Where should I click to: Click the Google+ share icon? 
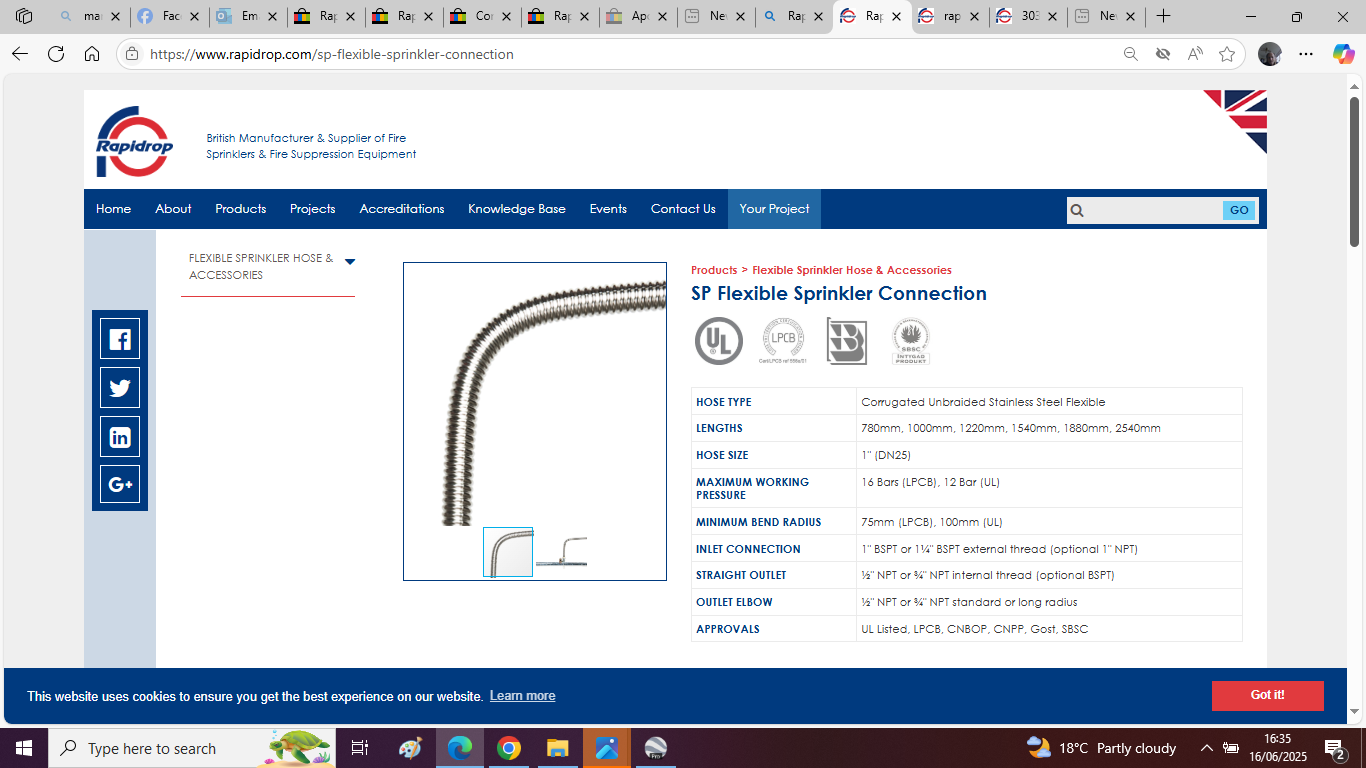(120, 483)
